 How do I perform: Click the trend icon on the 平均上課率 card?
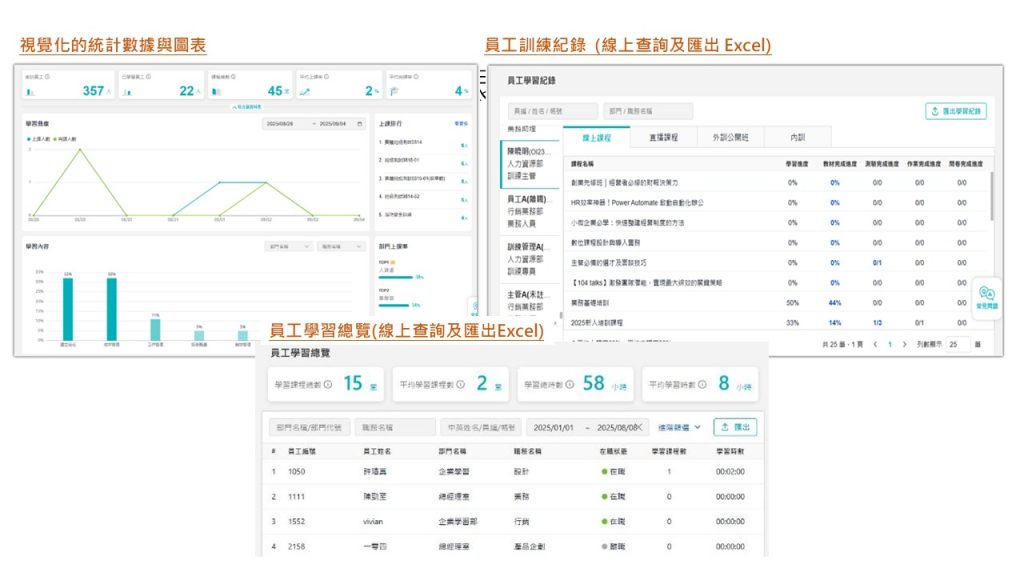click(304, 91)
